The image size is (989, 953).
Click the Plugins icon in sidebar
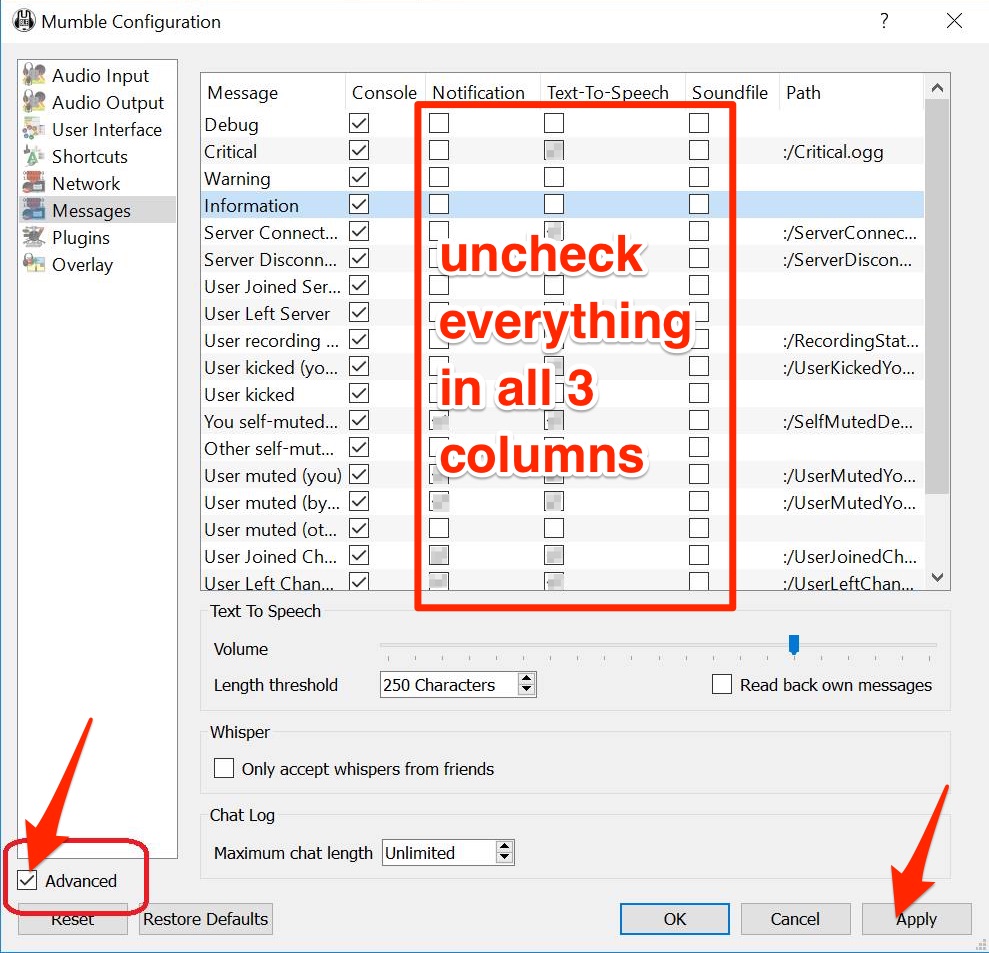(34, 237)
